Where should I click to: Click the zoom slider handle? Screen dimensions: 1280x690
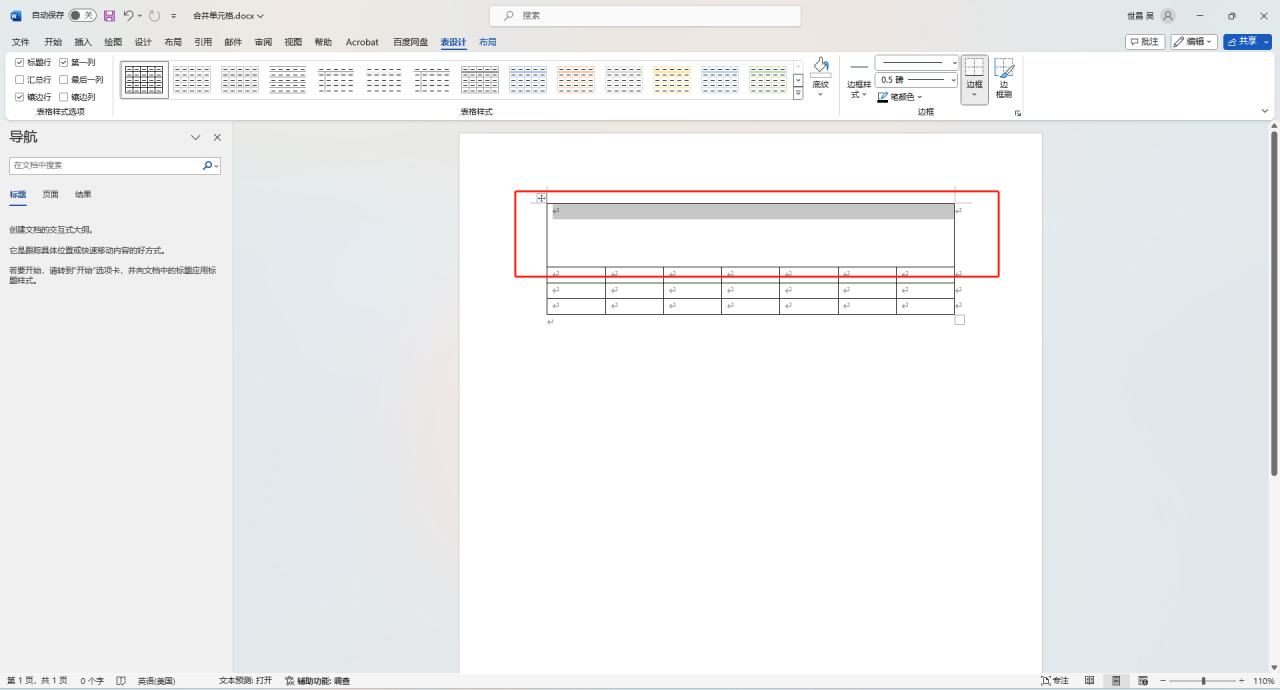[x=1203, y=681]
